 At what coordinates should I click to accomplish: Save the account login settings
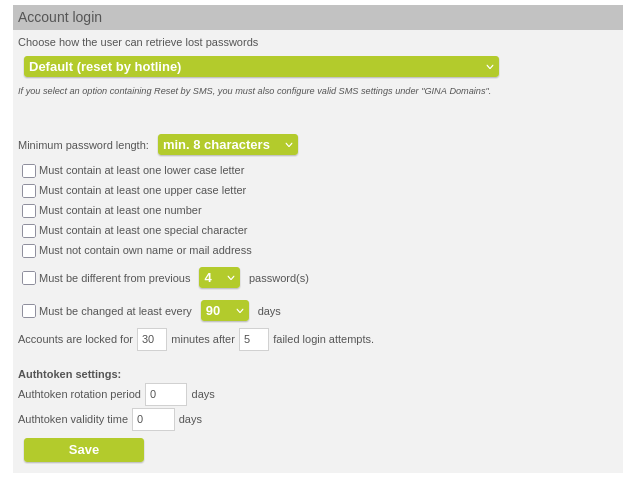pos(84,450)
